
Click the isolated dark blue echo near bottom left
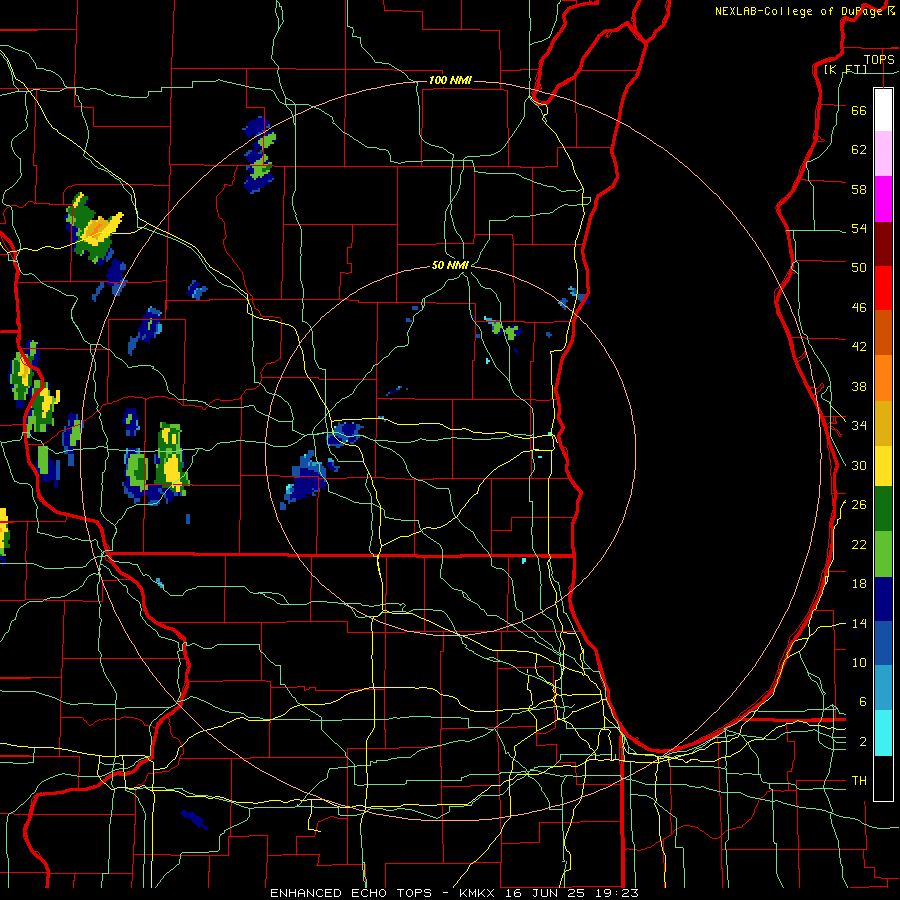[194, 819]
